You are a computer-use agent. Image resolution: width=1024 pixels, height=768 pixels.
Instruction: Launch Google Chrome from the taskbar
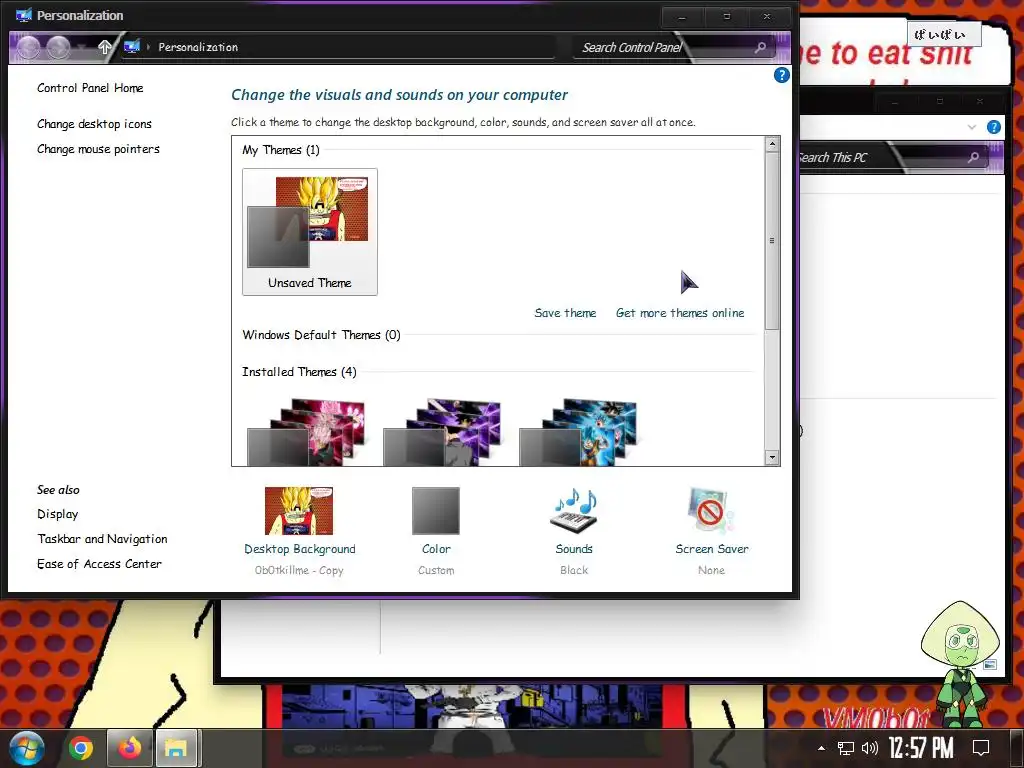pos(80,748)
